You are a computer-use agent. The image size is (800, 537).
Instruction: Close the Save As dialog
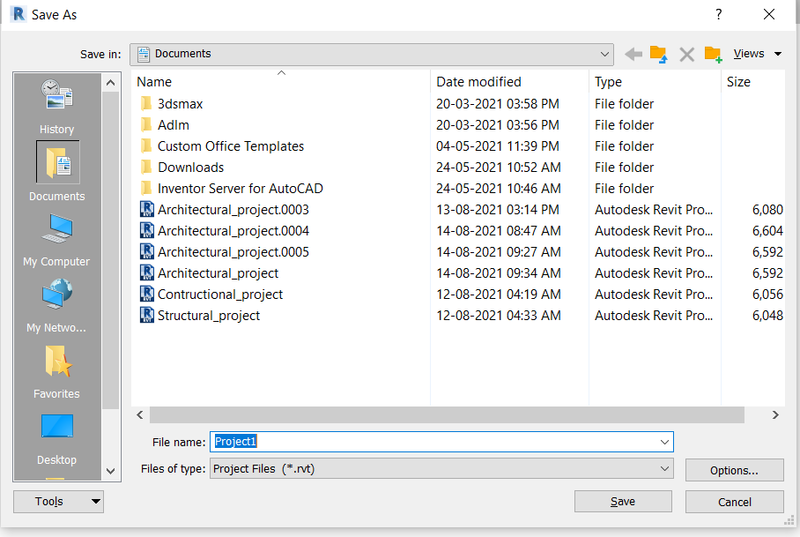[x=769, y=14]
